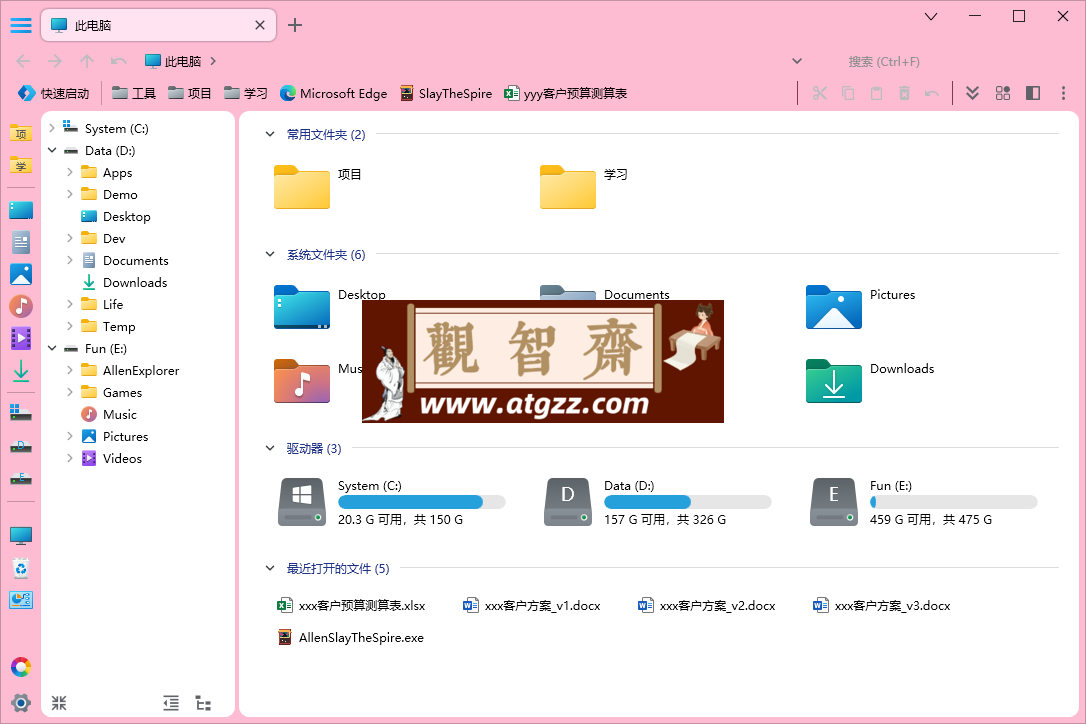Open the vertical three-dot more menu
Viewport: 1086px width, 724px height.
(1063, 93)
